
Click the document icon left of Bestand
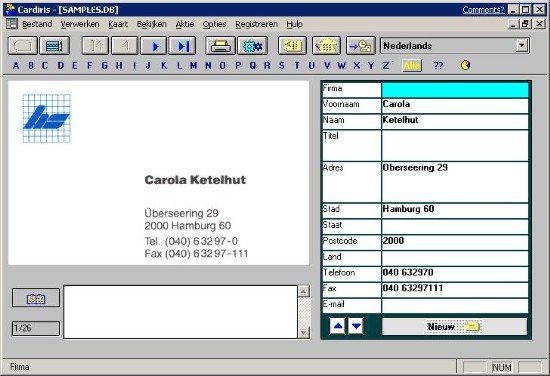12,24
